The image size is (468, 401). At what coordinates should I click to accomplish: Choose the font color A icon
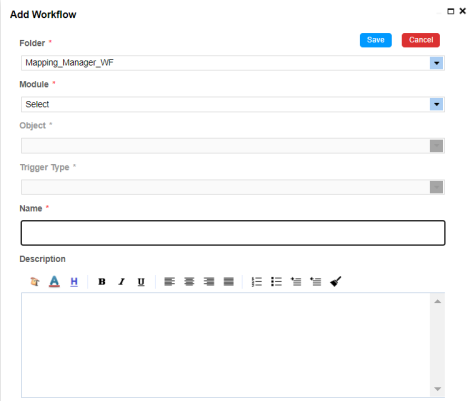pos(54,282)
